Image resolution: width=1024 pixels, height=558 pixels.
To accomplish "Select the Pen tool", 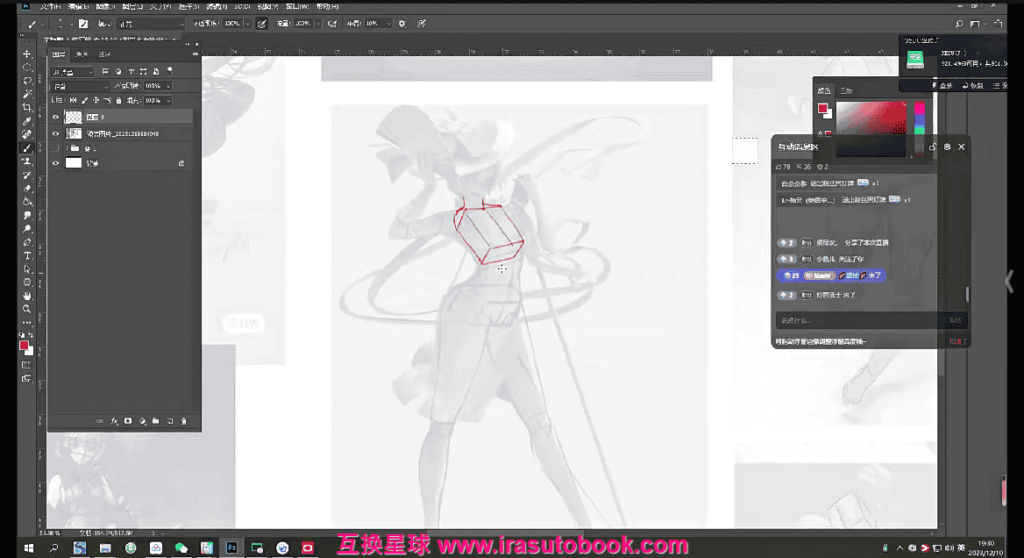I will (x=27, y=242).
